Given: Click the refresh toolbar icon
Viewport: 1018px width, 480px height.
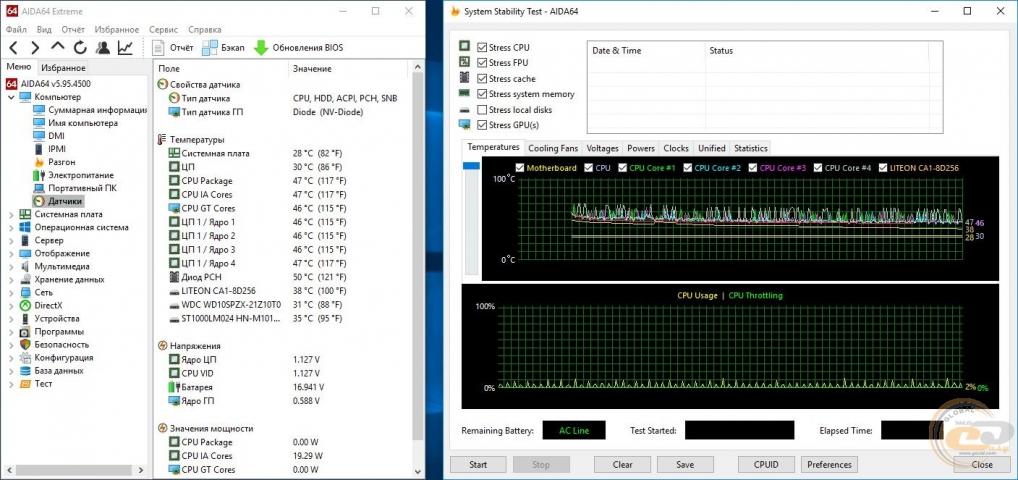Looking at the screenshot, I should coord(80,47).
